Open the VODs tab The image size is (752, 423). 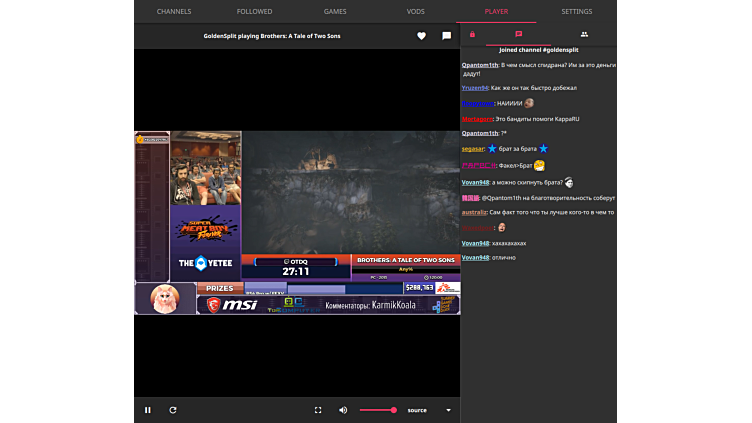click(x=415, y=11)
